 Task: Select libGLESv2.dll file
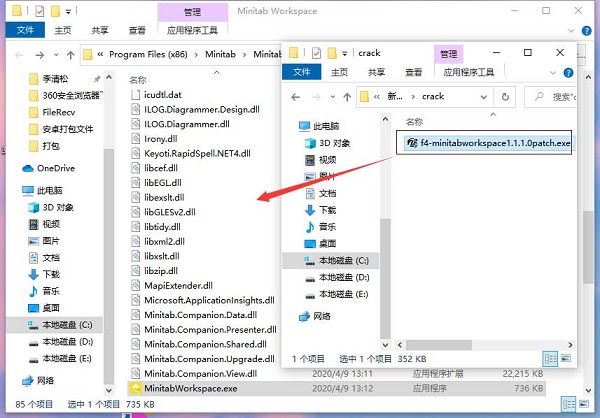click(x=163, y=212)
